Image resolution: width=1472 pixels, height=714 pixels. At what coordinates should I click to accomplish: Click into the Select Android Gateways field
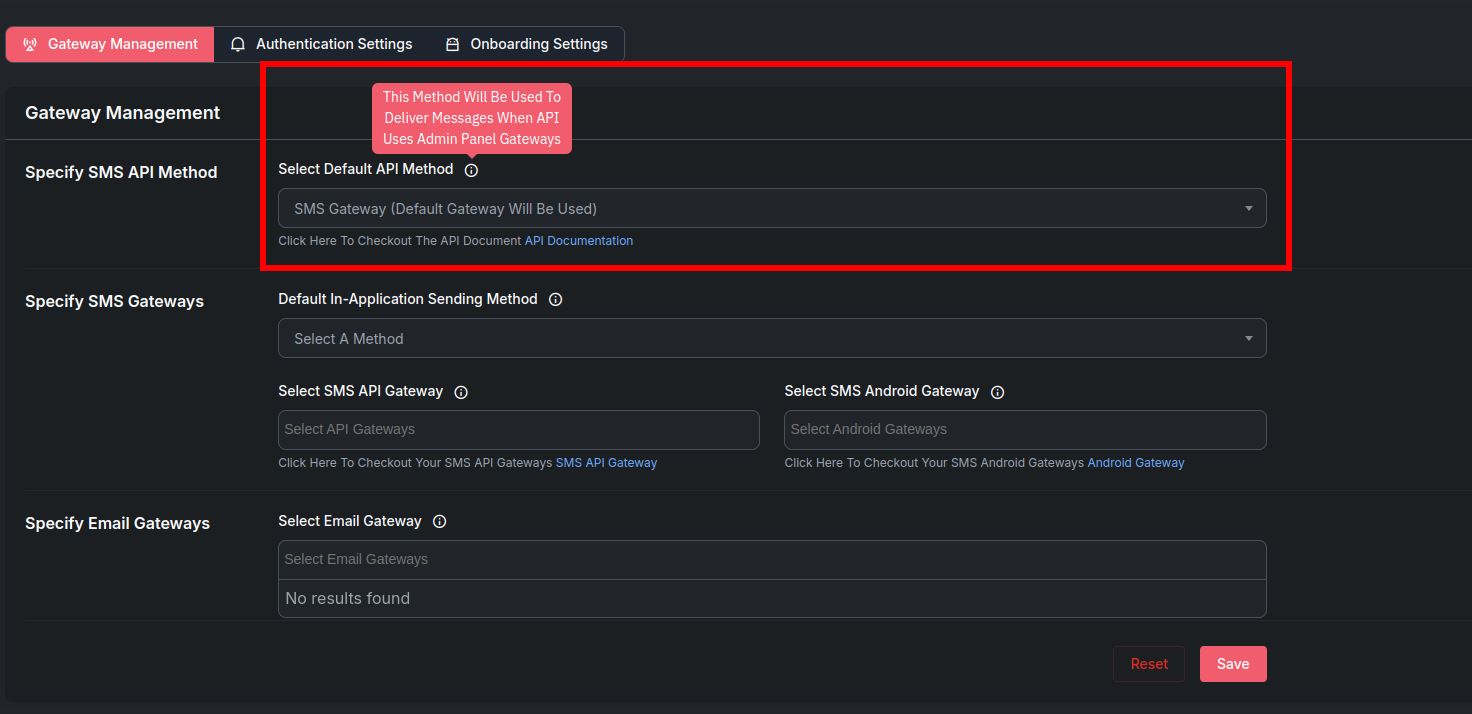[x=1025, y=430]
